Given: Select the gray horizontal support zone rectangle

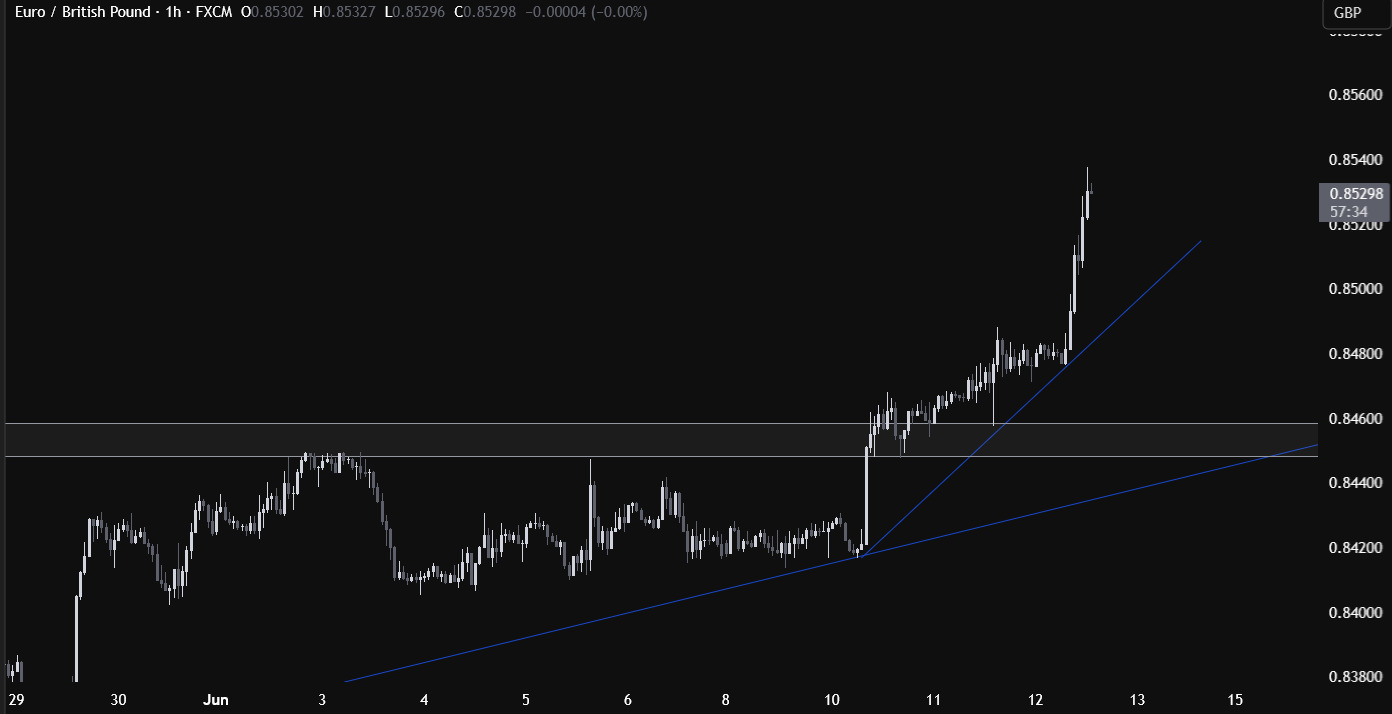Looking at the screenshot, I should [661, 440].
